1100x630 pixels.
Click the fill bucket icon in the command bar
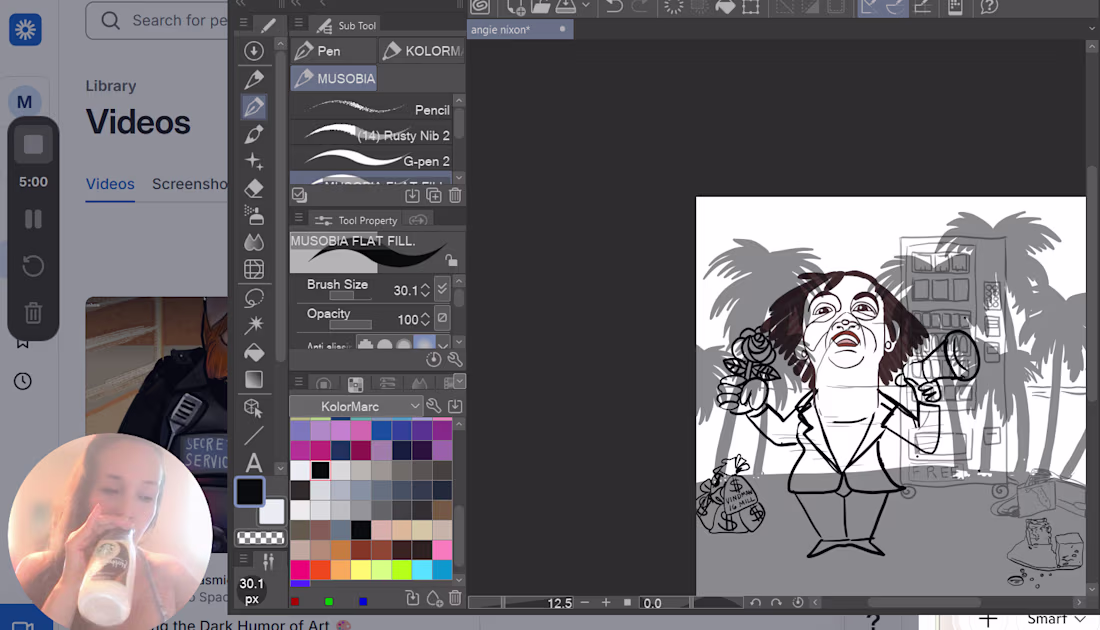725,7
